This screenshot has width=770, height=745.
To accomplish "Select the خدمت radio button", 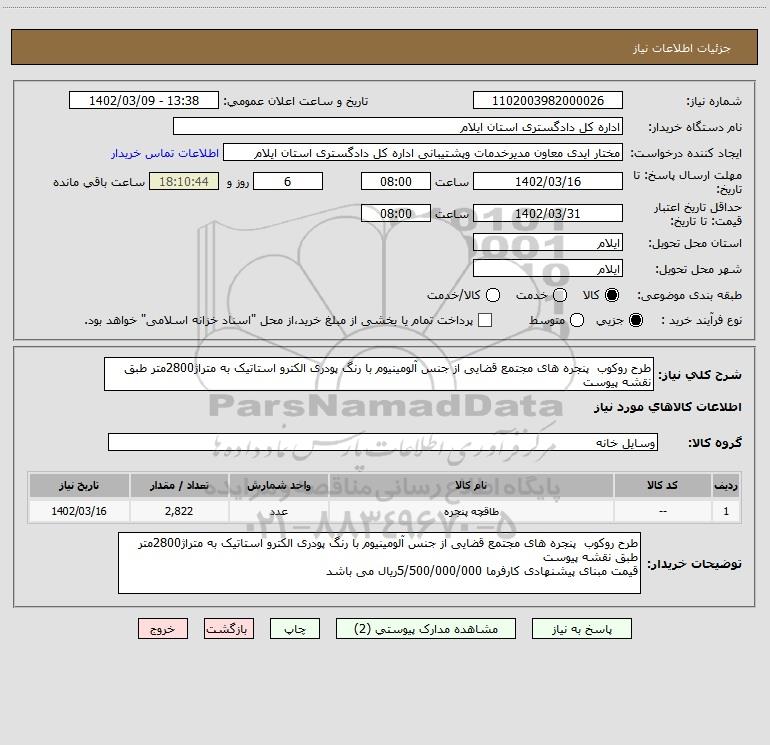I will click(x=560, y=295).
